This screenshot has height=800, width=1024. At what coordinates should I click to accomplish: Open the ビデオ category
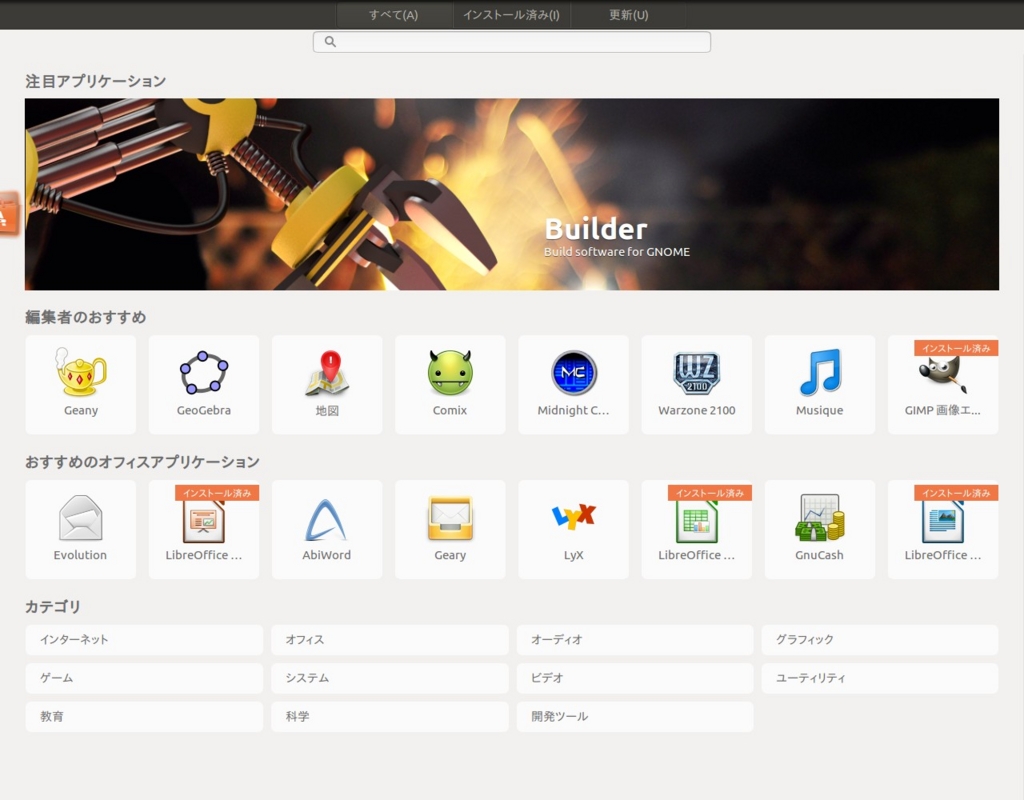coord(635,679)
